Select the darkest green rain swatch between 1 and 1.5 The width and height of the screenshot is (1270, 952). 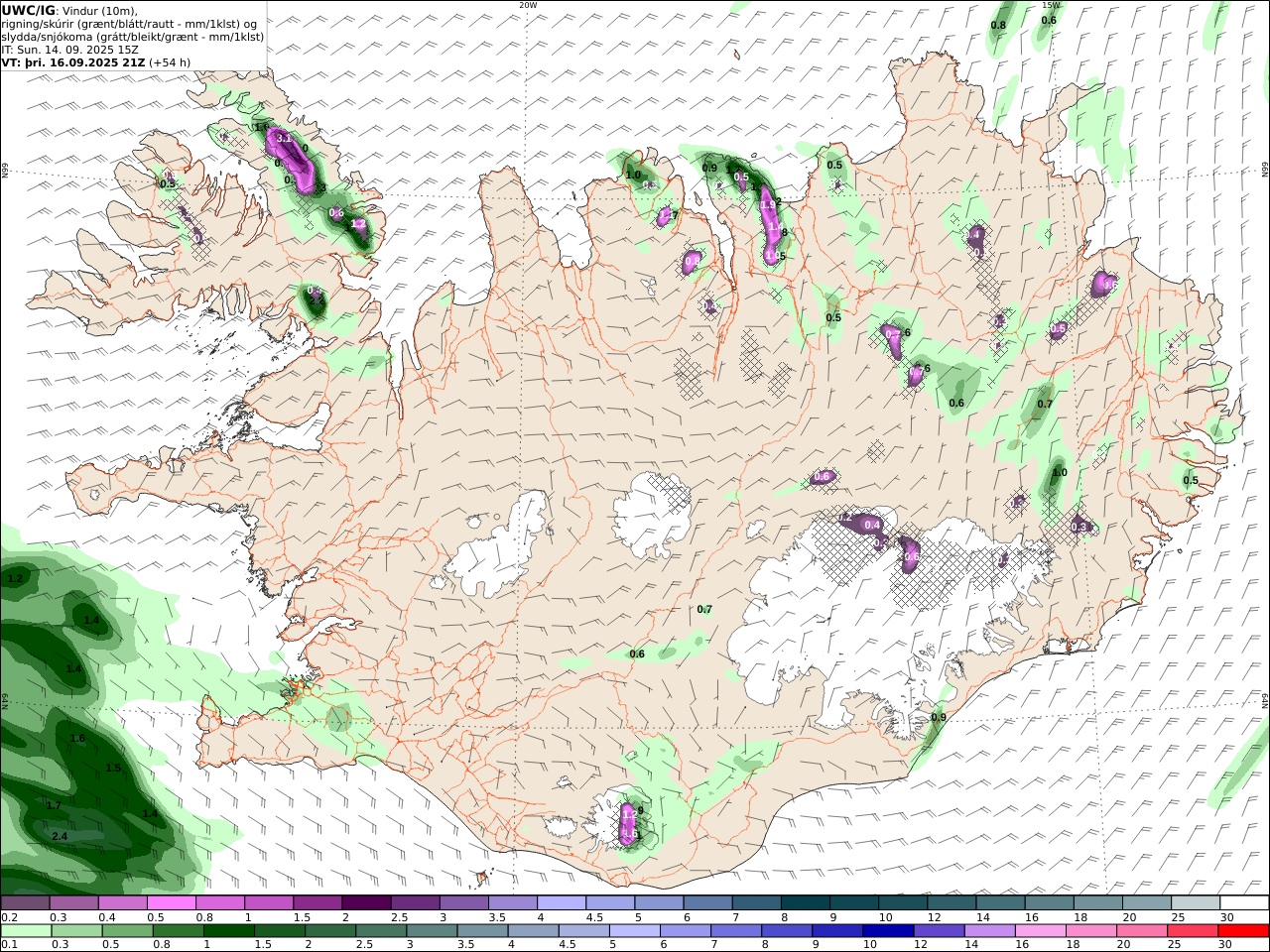click(x=228, y=930)
